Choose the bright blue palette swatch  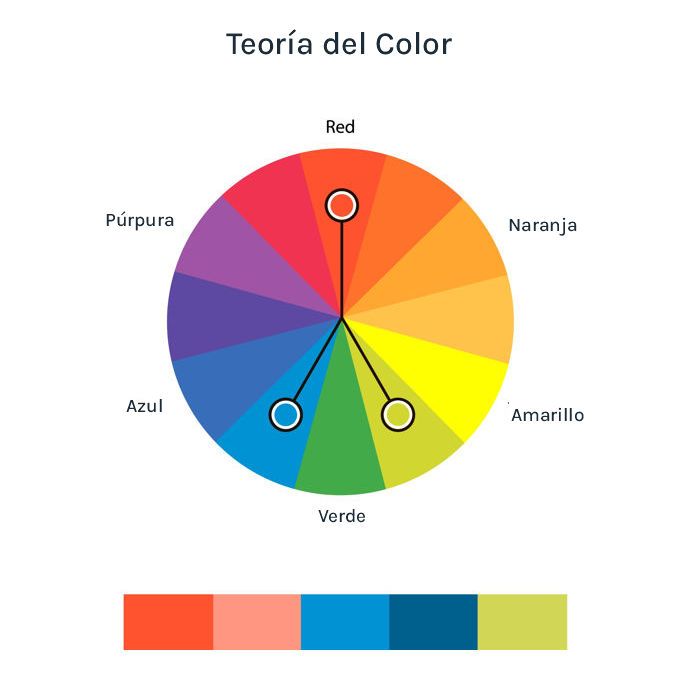[345, 622]
